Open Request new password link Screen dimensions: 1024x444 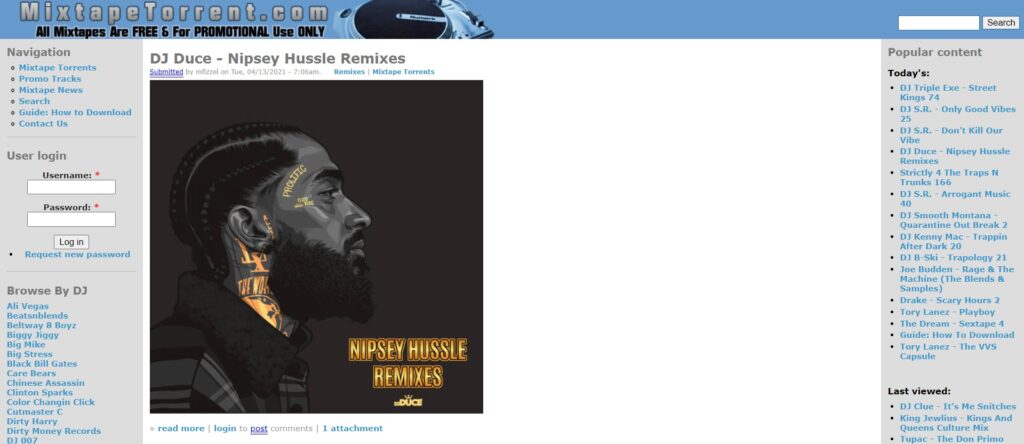77,255
